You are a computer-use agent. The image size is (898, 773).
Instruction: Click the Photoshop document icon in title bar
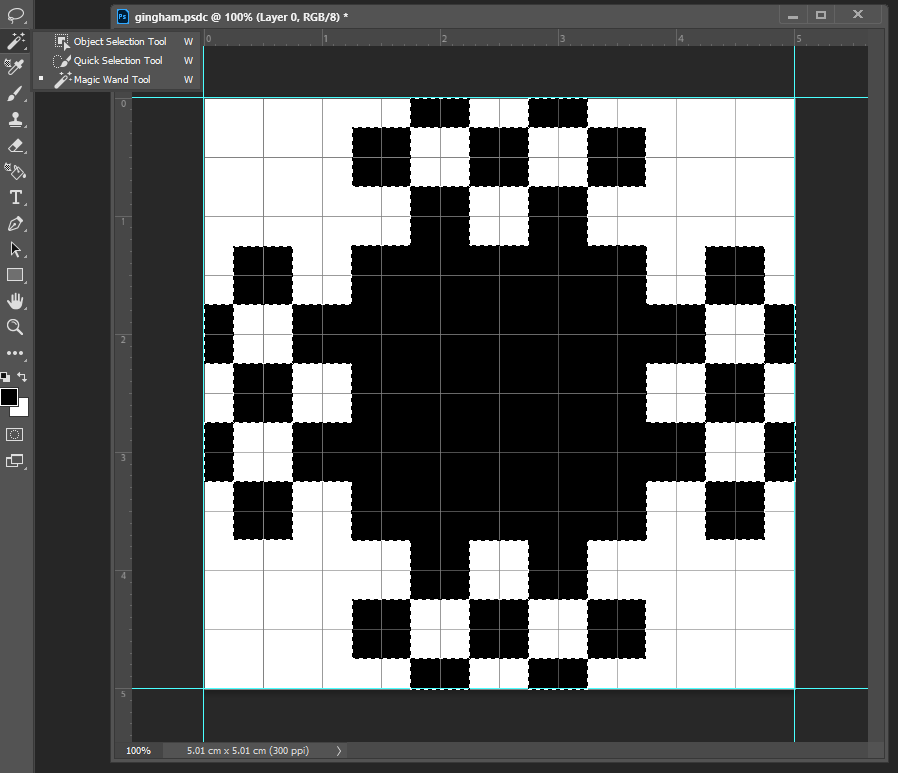(123, 17)
